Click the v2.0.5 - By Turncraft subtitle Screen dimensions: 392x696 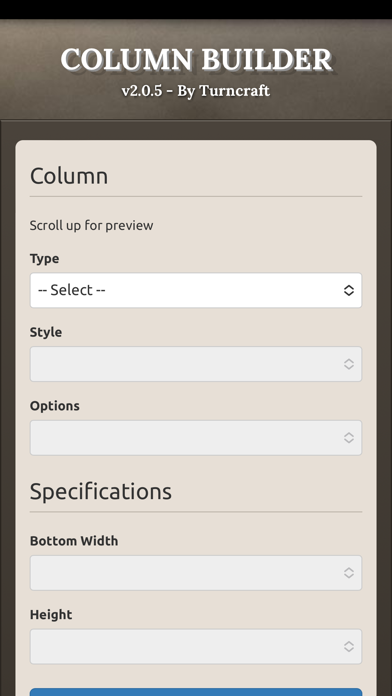tap(196, 91)
